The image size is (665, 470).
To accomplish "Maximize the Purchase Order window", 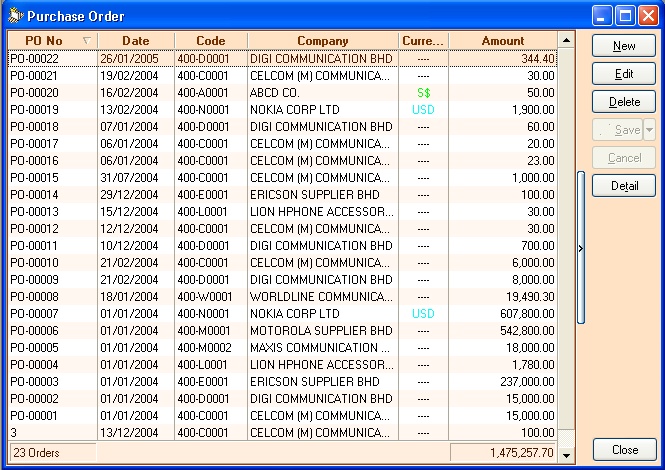I will click(625, 16).
